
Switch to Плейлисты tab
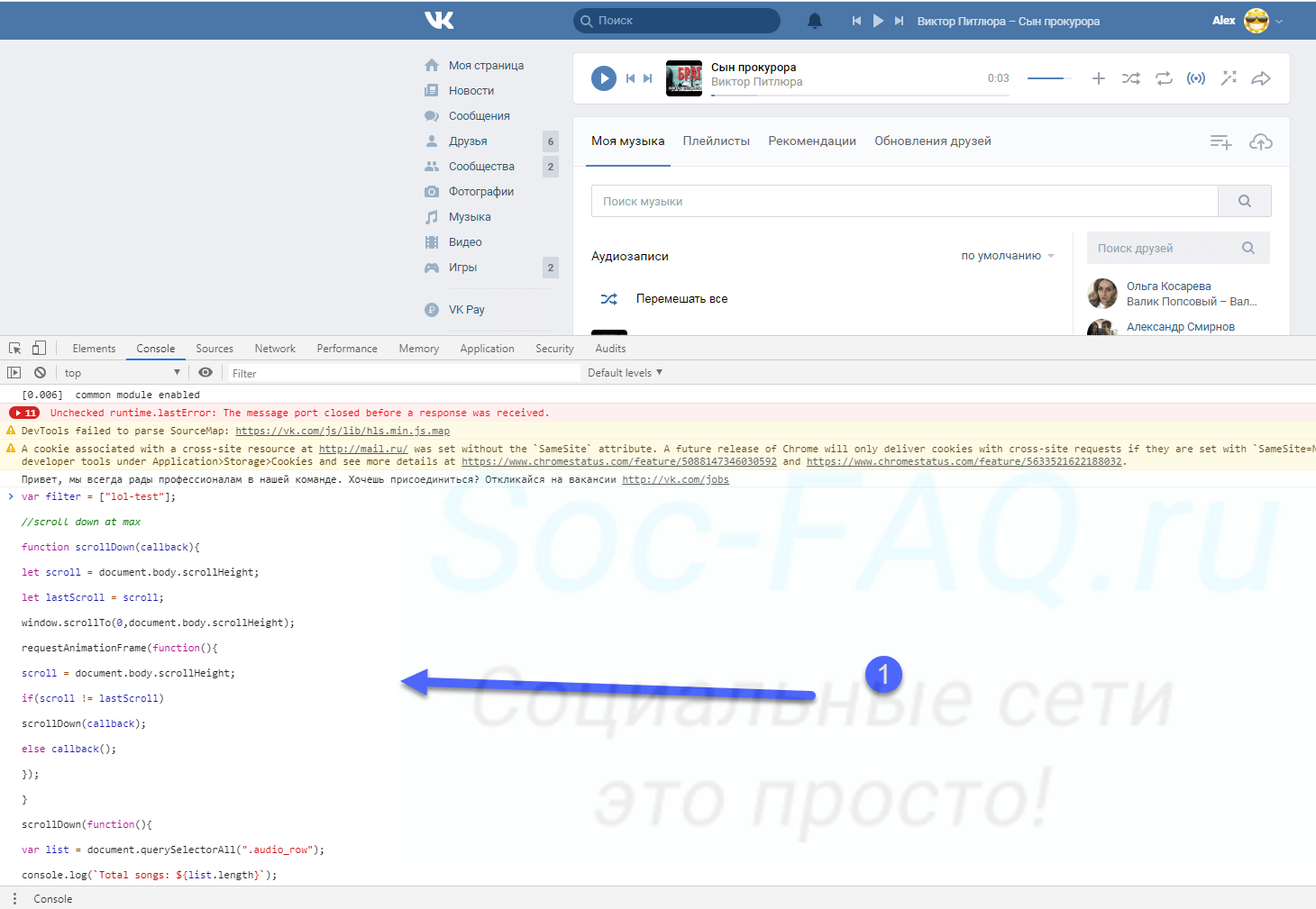(717, 141)
